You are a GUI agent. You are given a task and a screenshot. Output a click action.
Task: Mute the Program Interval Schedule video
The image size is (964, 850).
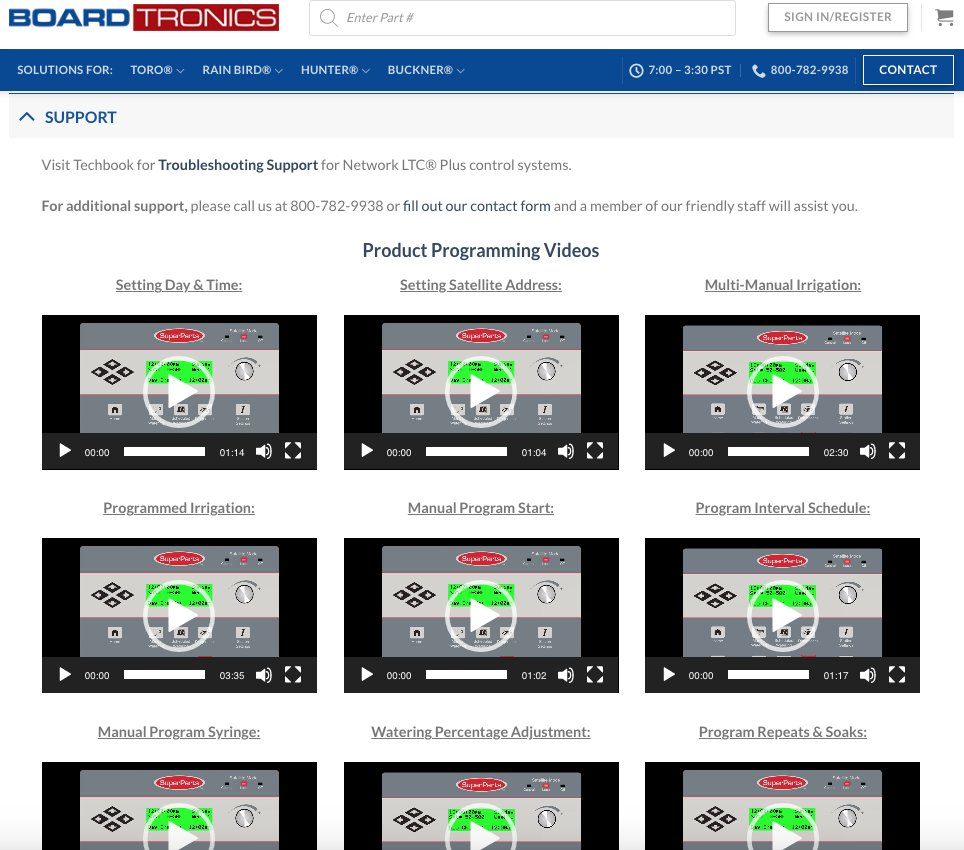[868, 675]
